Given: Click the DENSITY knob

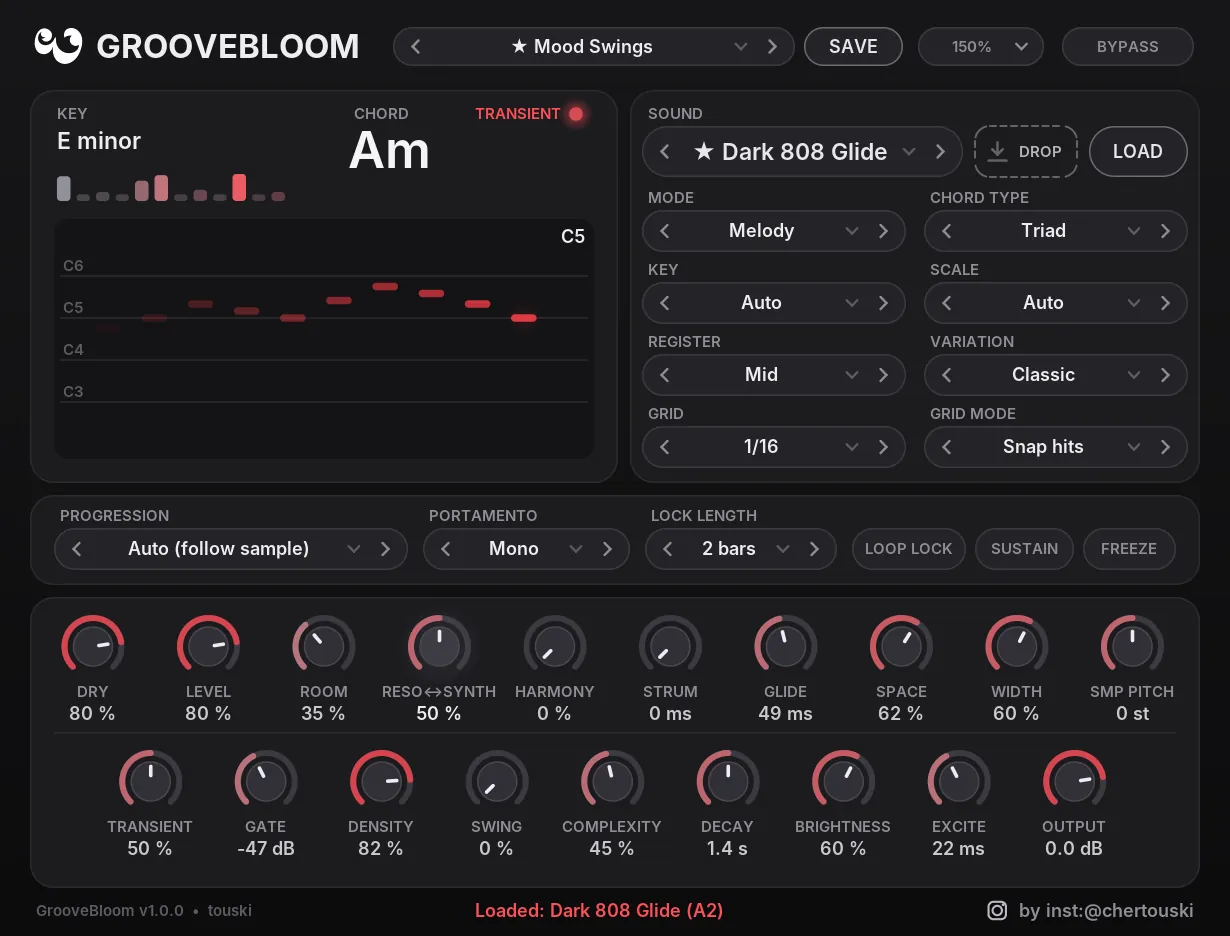Looking at the screenshot, I should click(381, 781).
